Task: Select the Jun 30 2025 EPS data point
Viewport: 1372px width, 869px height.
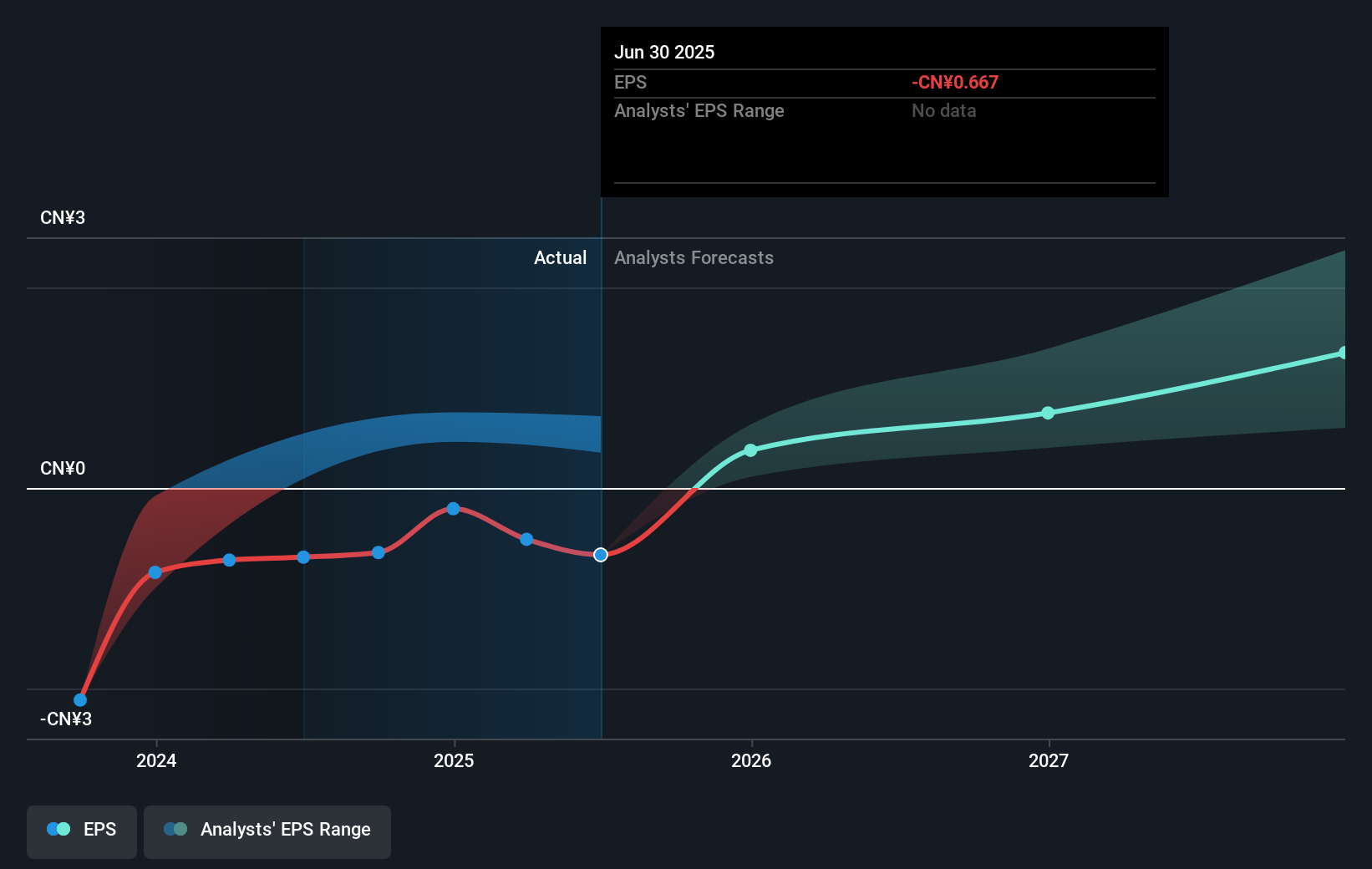Action: [x=601, y=555]
